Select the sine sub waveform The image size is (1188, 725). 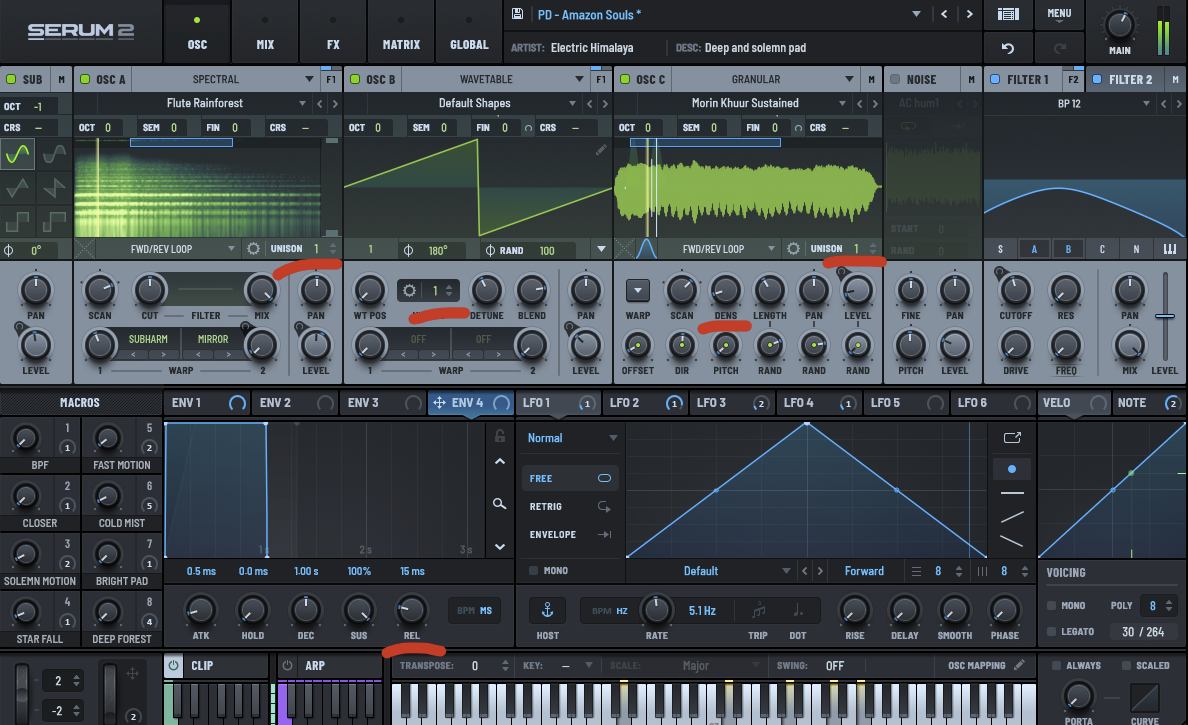(x=17, y=155)
